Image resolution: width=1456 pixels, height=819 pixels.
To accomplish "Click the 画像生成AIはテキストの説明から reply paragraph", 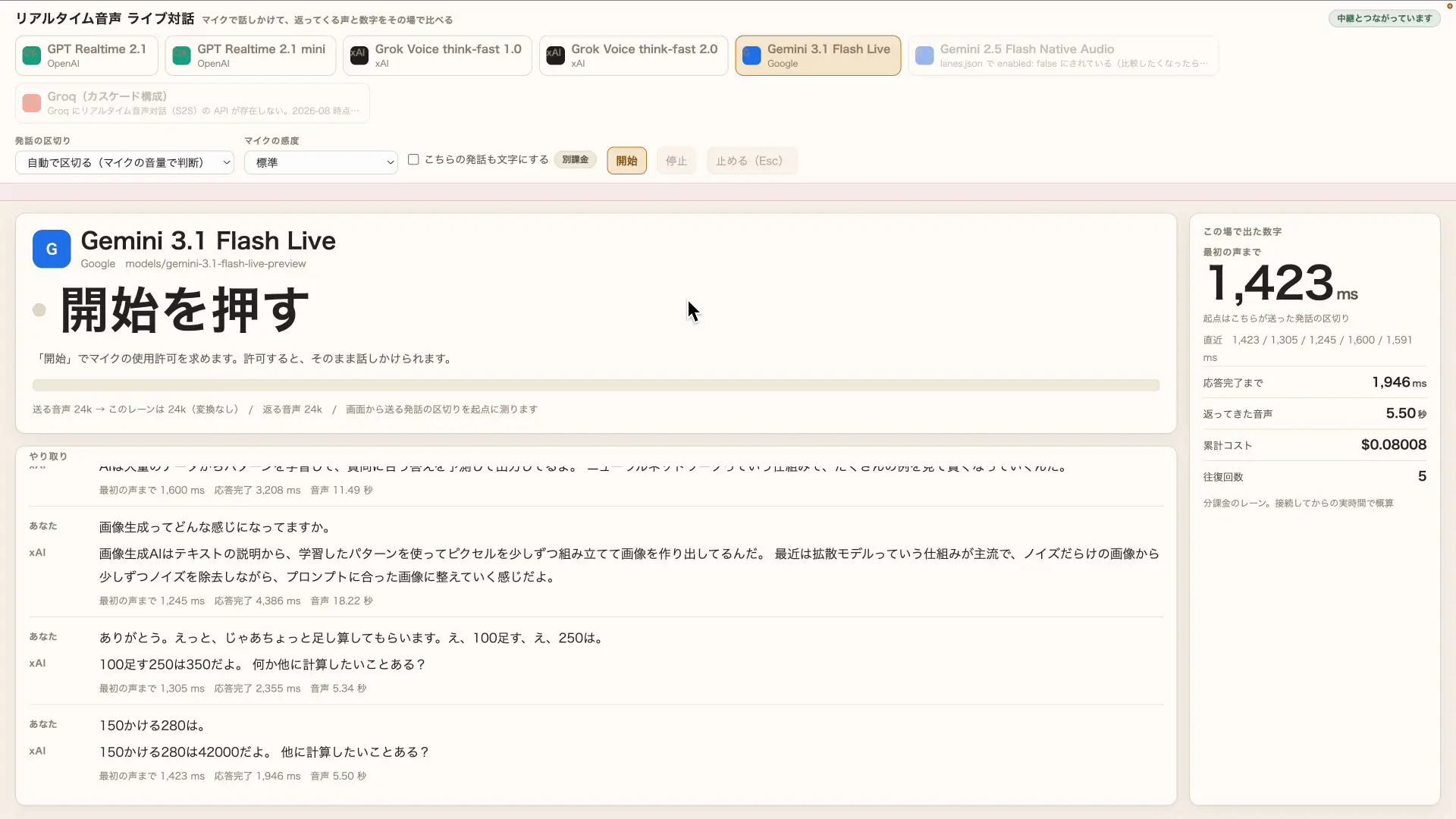I will tap(629, 566).
